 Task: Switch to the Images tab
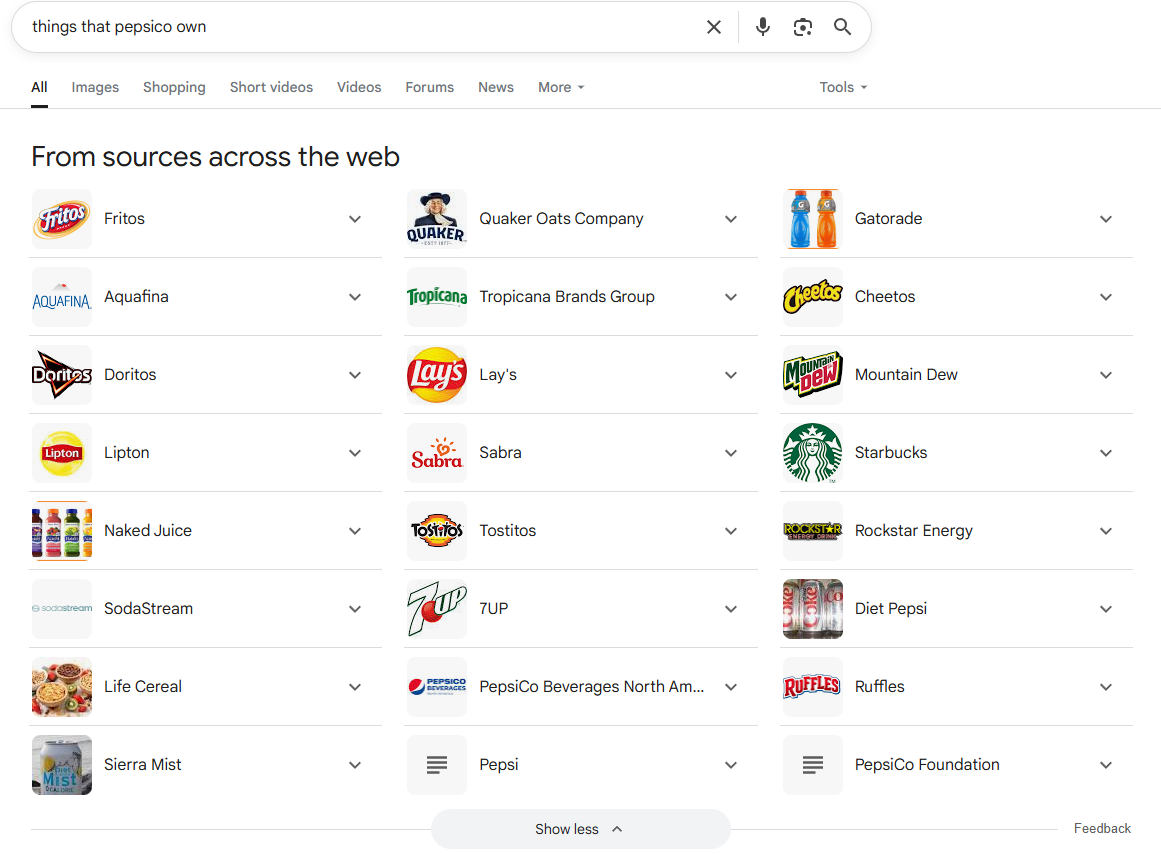pyautogui.click(x=95, y=87)
